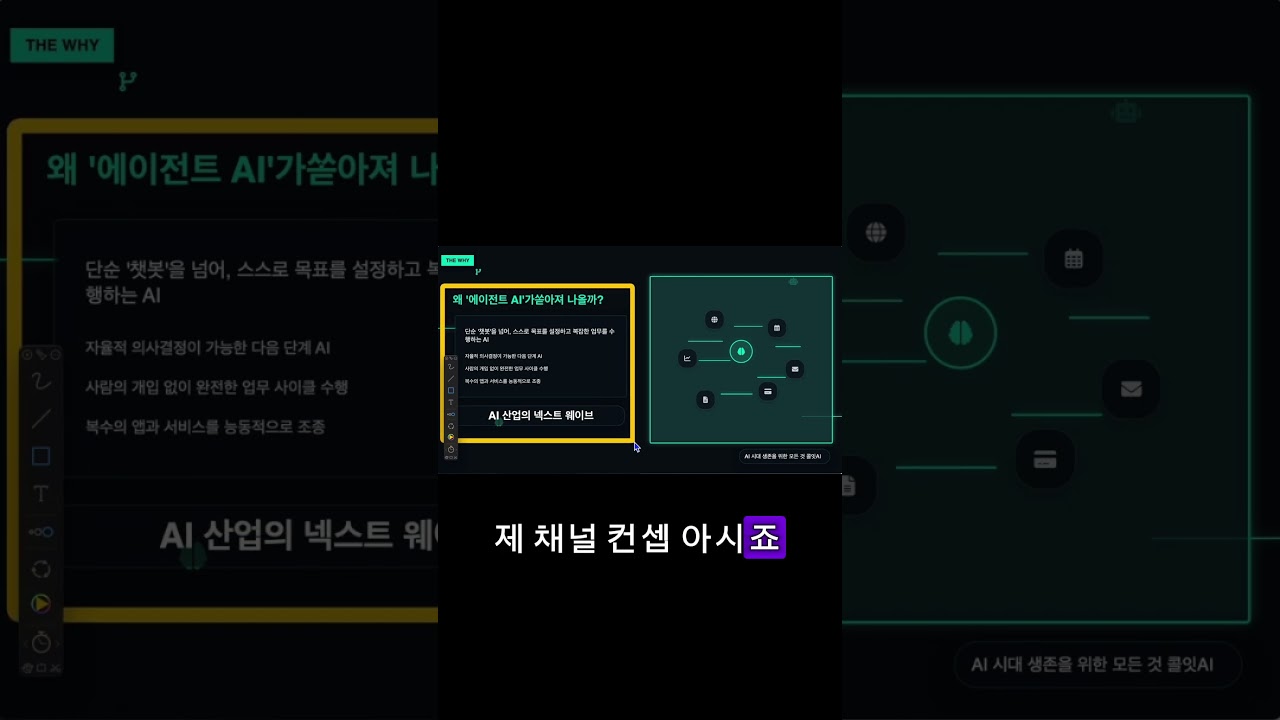
Task: Click the globe node in the center slide diagram
Action: 714,320
